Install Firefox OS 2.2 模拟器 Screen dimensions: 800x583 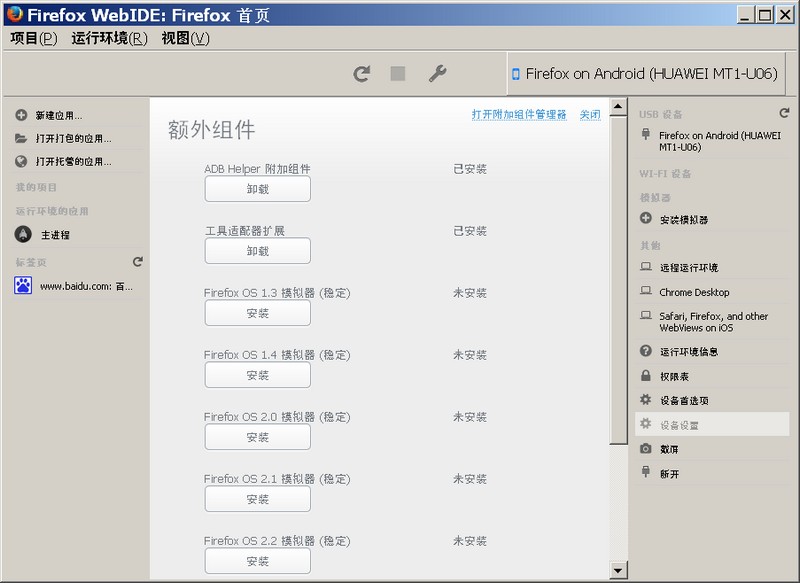(x=258, y=561)
